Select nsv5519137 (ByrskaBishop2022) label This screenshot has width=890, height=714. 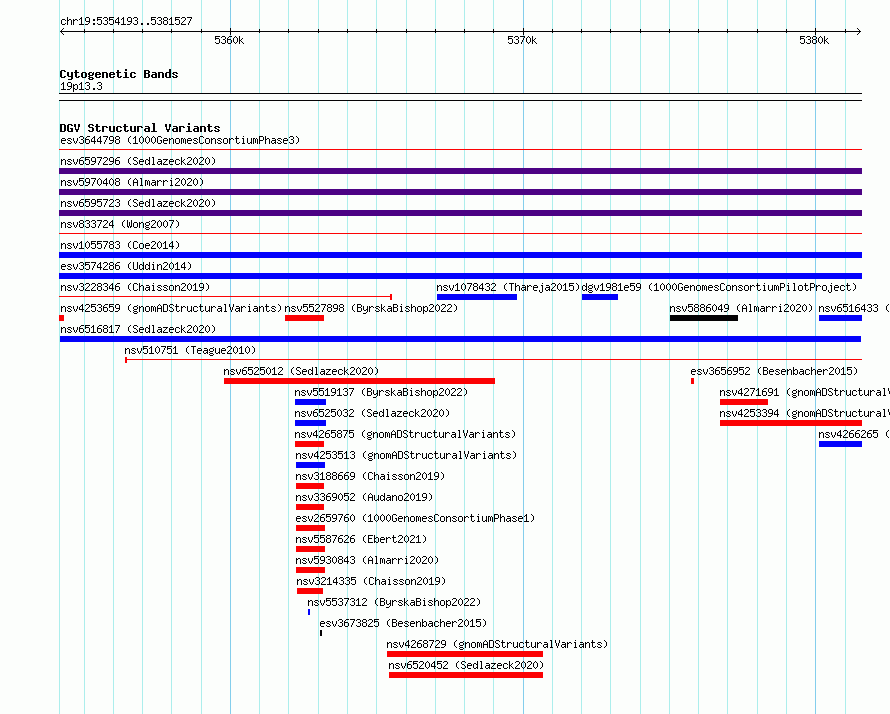pyautogui.click(x=381, y=392)
